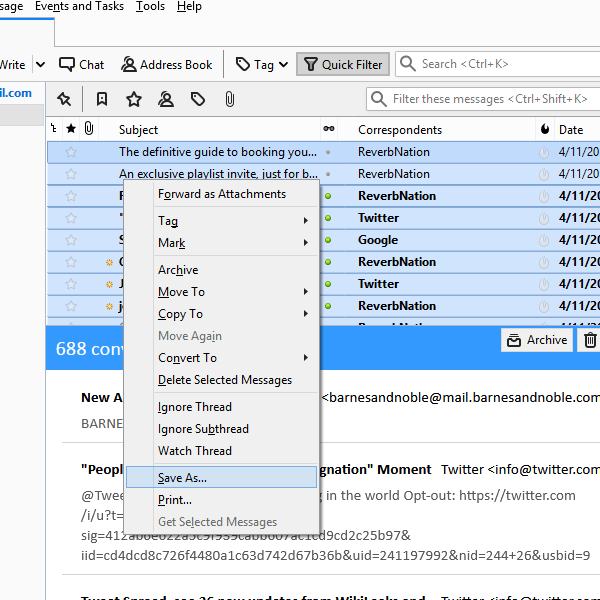This screenshot has width=600, height=600.
Task: Toggle the Quick Filter bar
Action: 342,64
